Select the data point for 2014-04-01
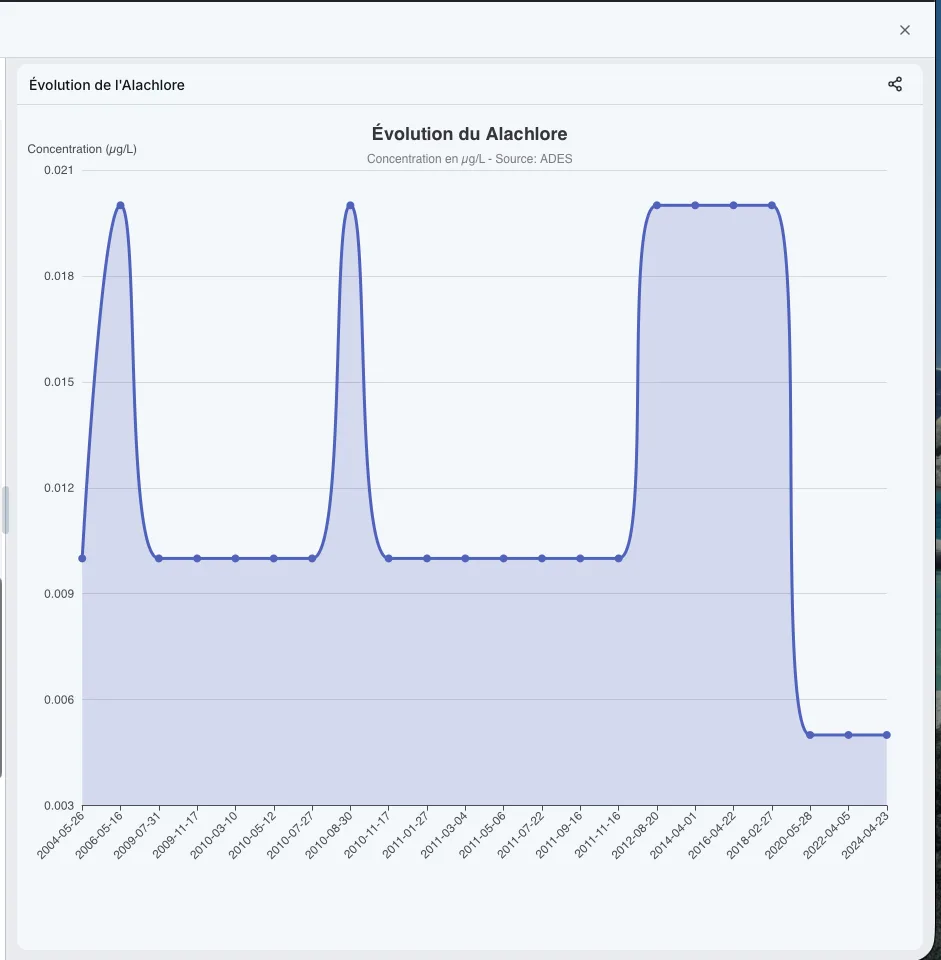Screen dimensions: 941x960 pyautogui.click(x=695, y=205)
